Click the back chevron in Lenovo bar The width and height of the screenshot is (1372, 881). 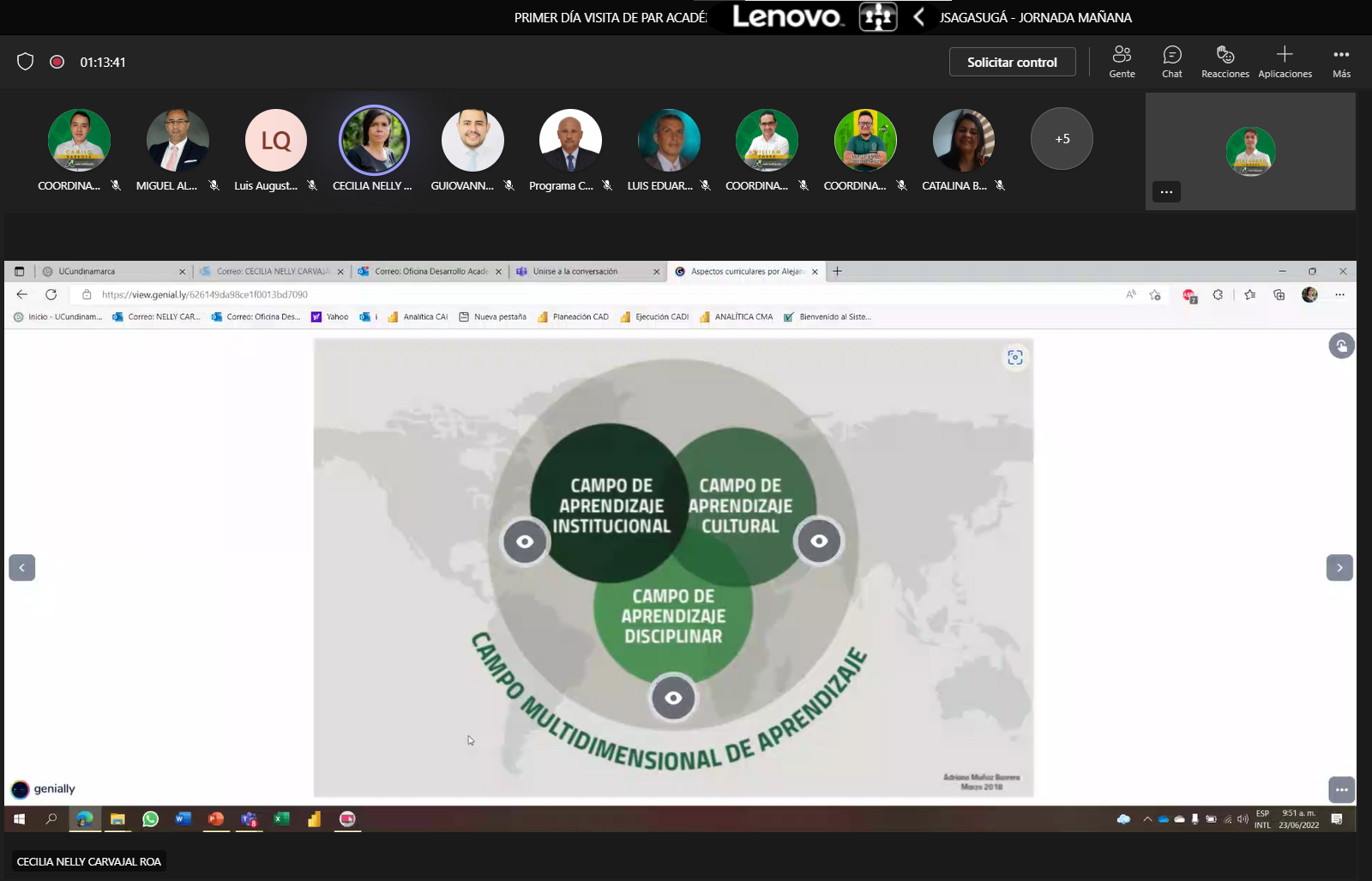[918, 17]
